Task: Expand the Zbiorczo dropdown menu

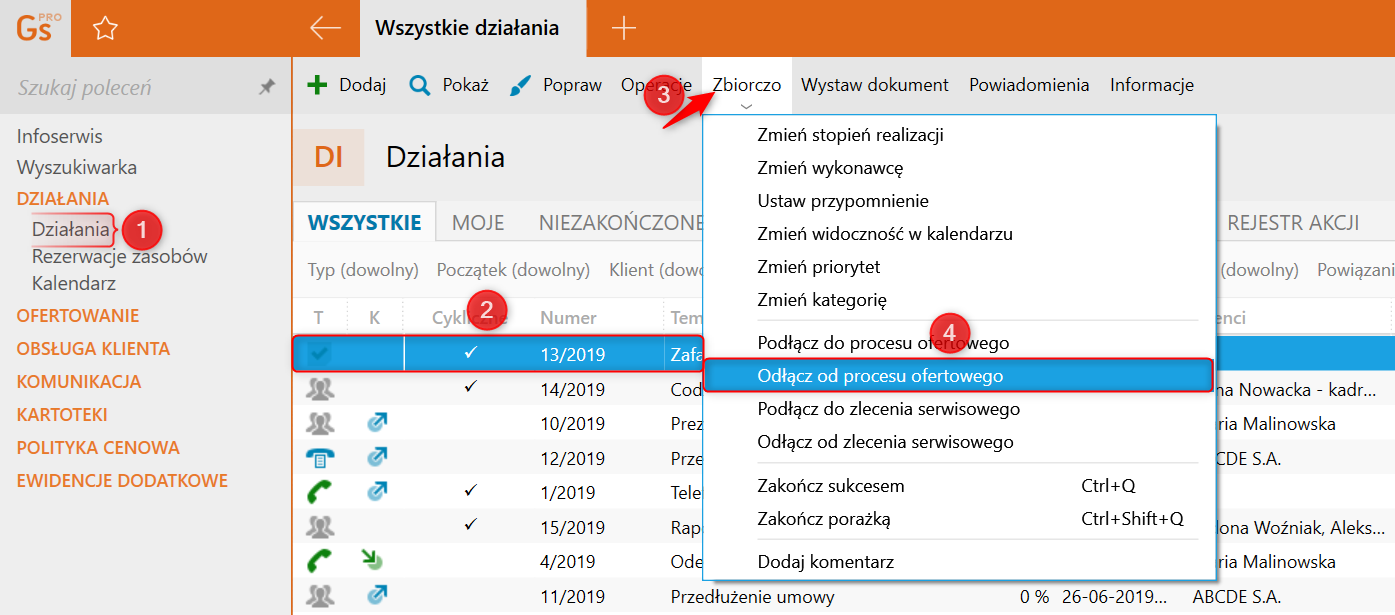Action: tap(746, 86)
